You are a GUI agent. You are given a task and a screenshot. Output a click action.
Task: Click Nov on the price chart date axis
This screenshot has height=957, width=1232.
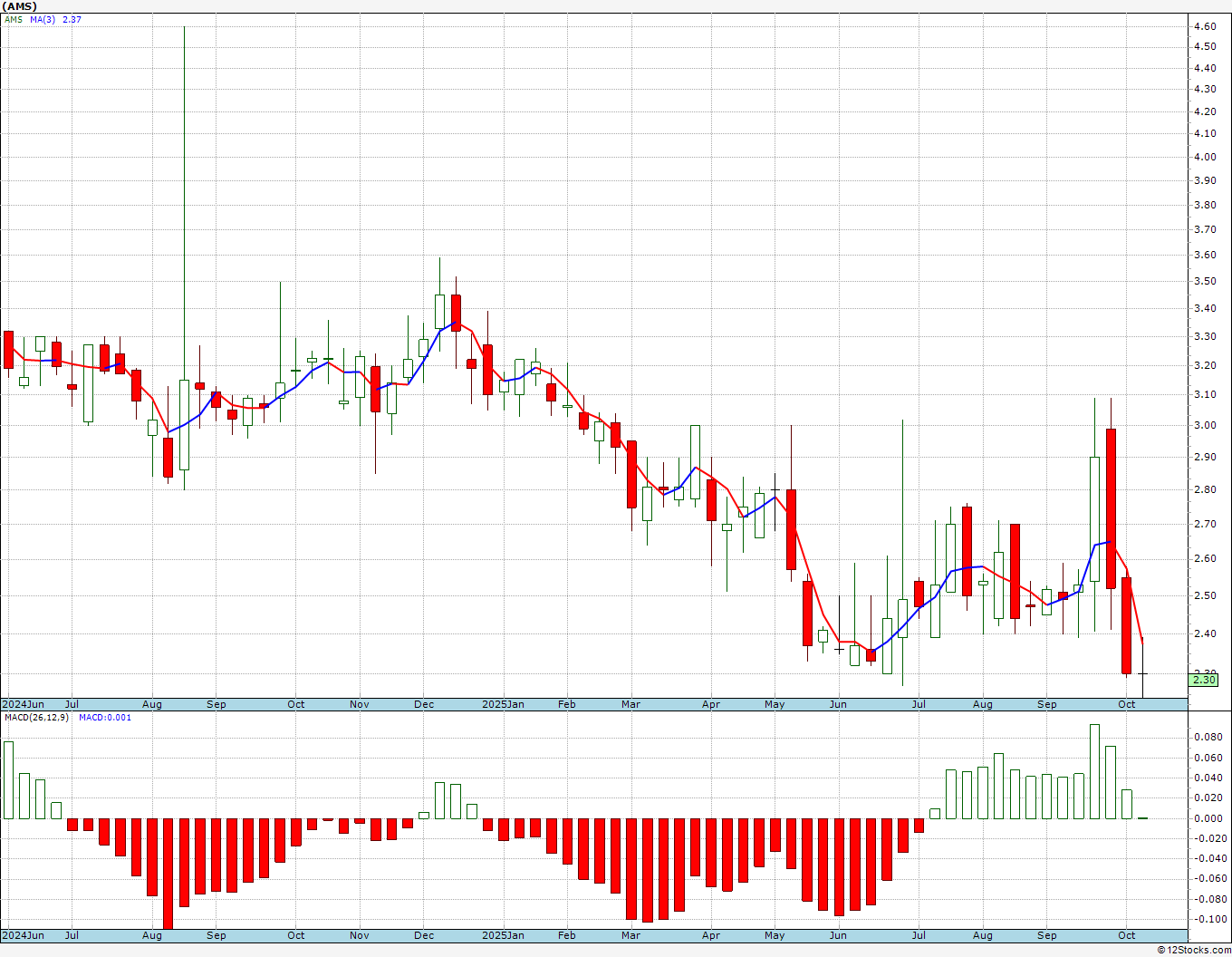[360, 704]
